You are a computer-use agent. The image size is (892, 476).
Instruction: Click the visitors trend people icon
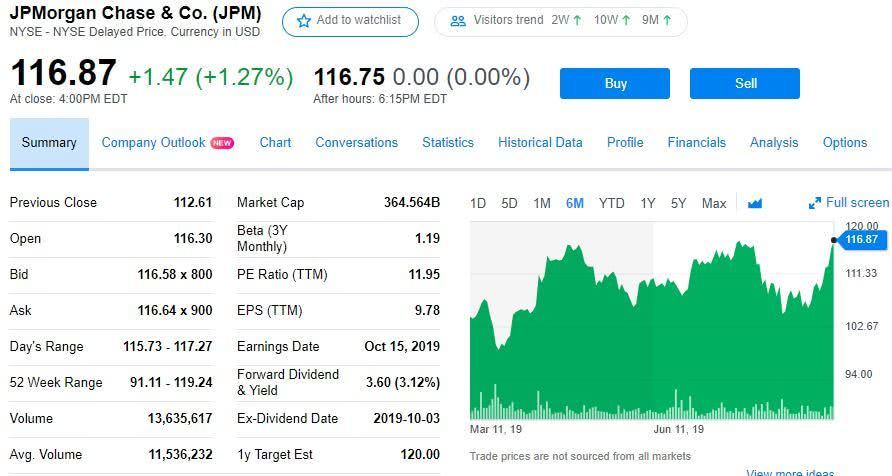coord(458,21)
